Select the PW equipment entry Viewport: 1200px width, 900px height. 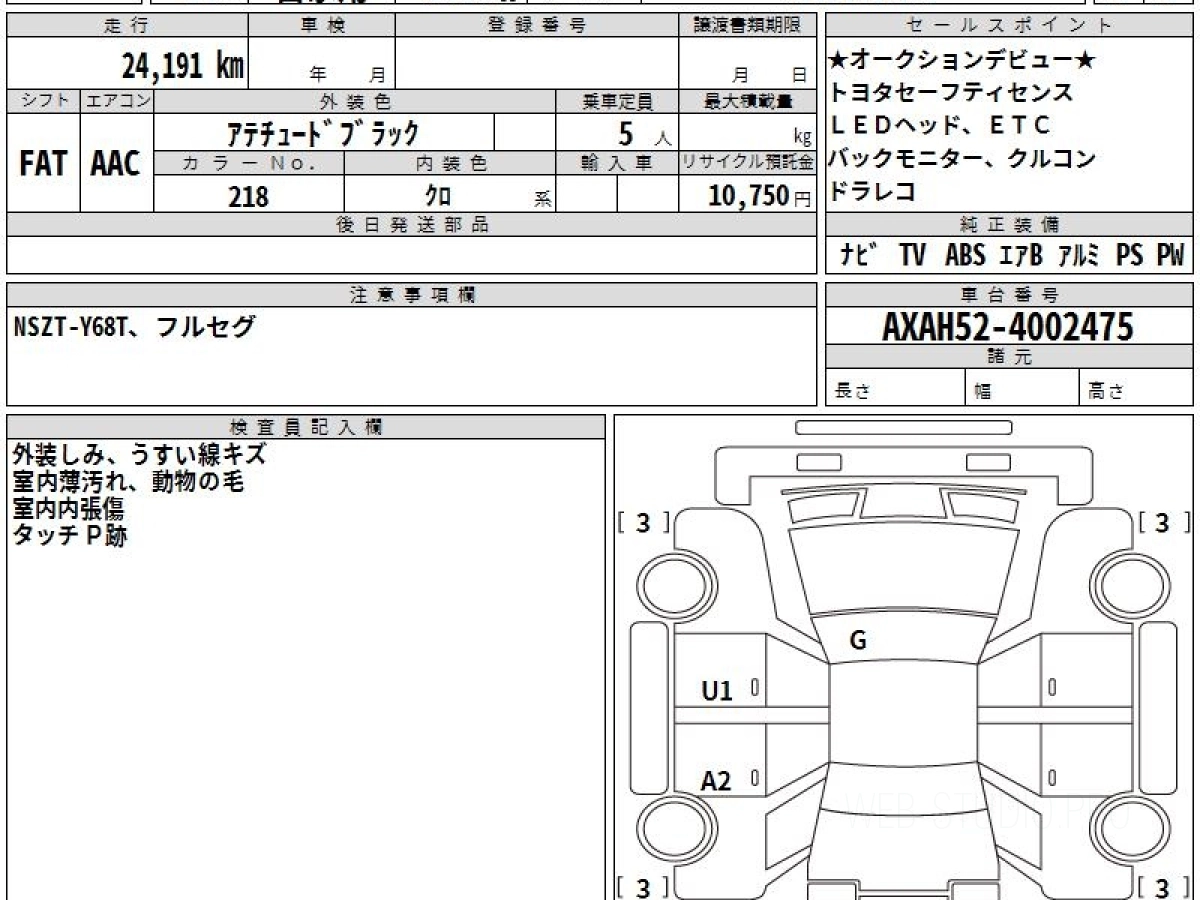click(1170, 255)
